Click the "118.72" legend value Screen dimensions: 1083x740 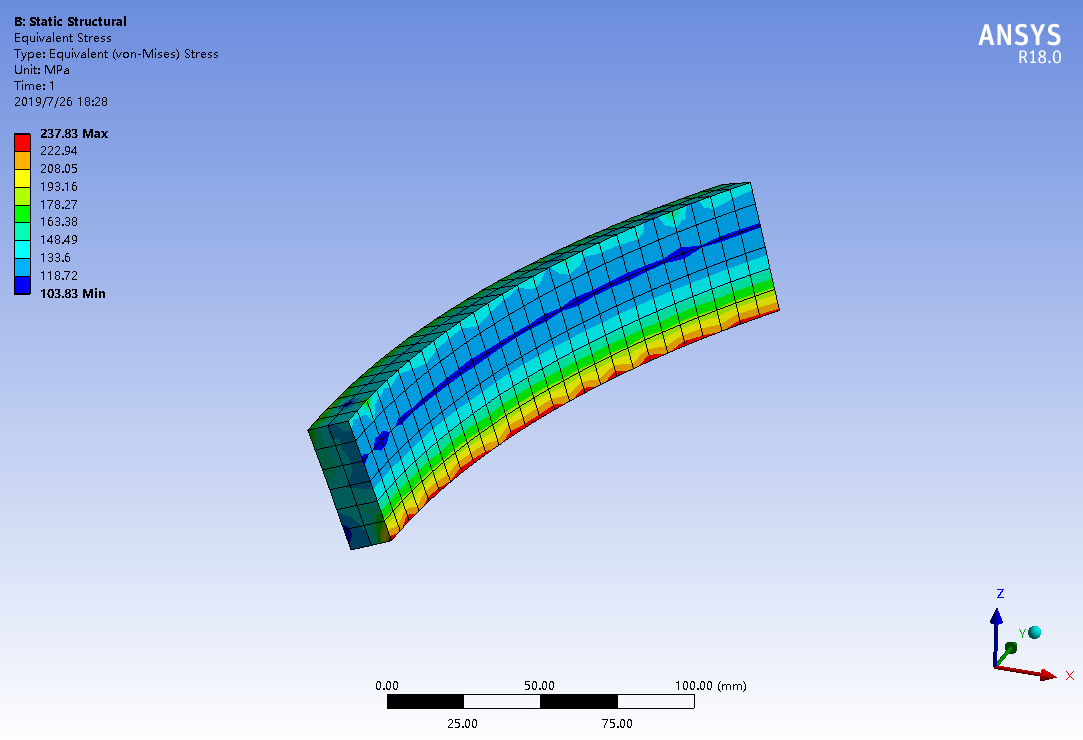59,276
